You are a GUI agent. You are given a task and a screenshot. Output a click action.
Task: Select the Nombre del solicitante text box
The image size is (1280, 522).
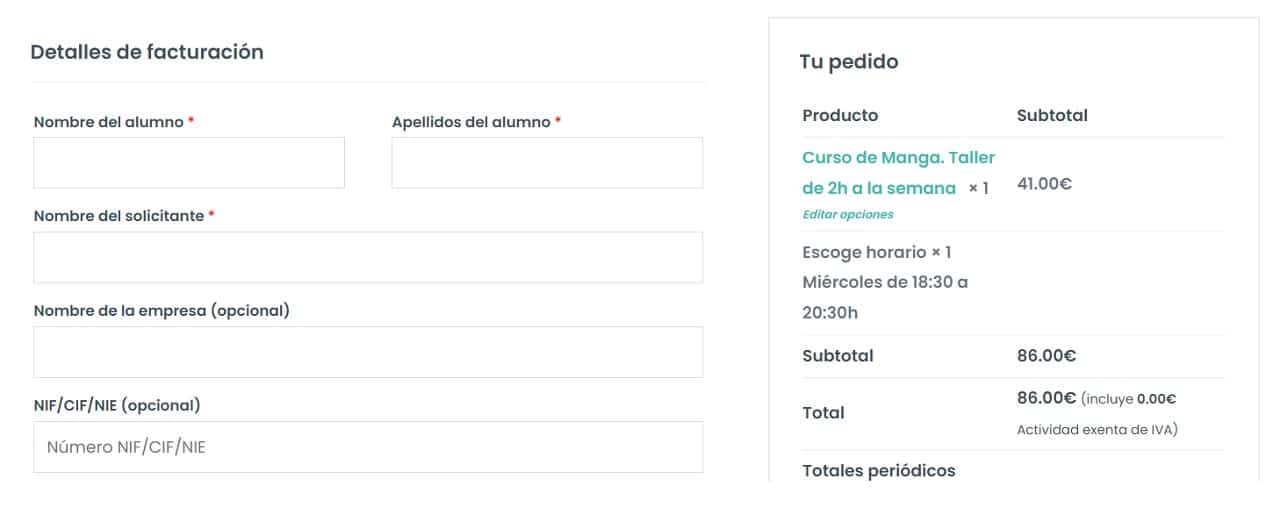pyautogui.click(x=368, y=258)
